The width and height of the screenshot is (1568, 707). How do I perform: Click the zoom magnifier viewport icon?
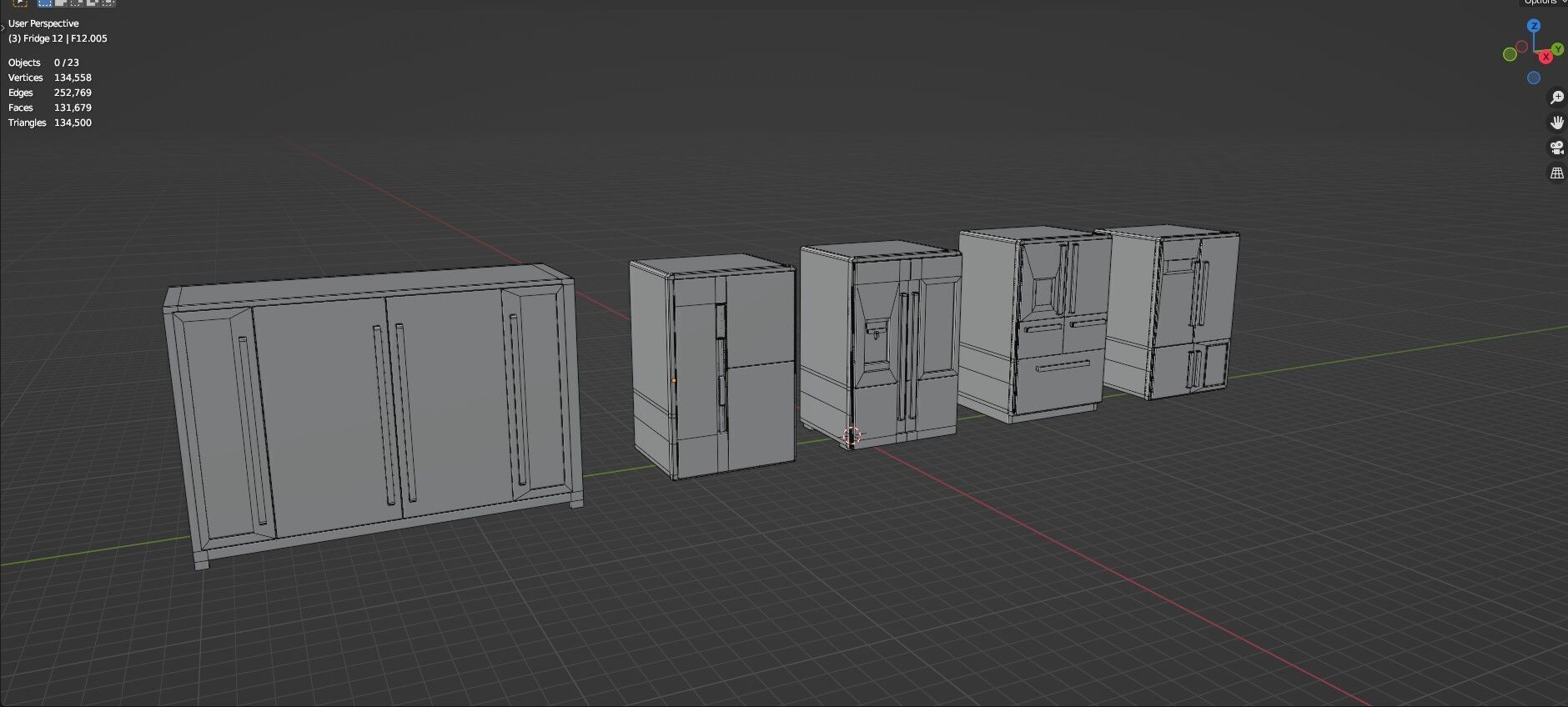[x=1556, y=98]
